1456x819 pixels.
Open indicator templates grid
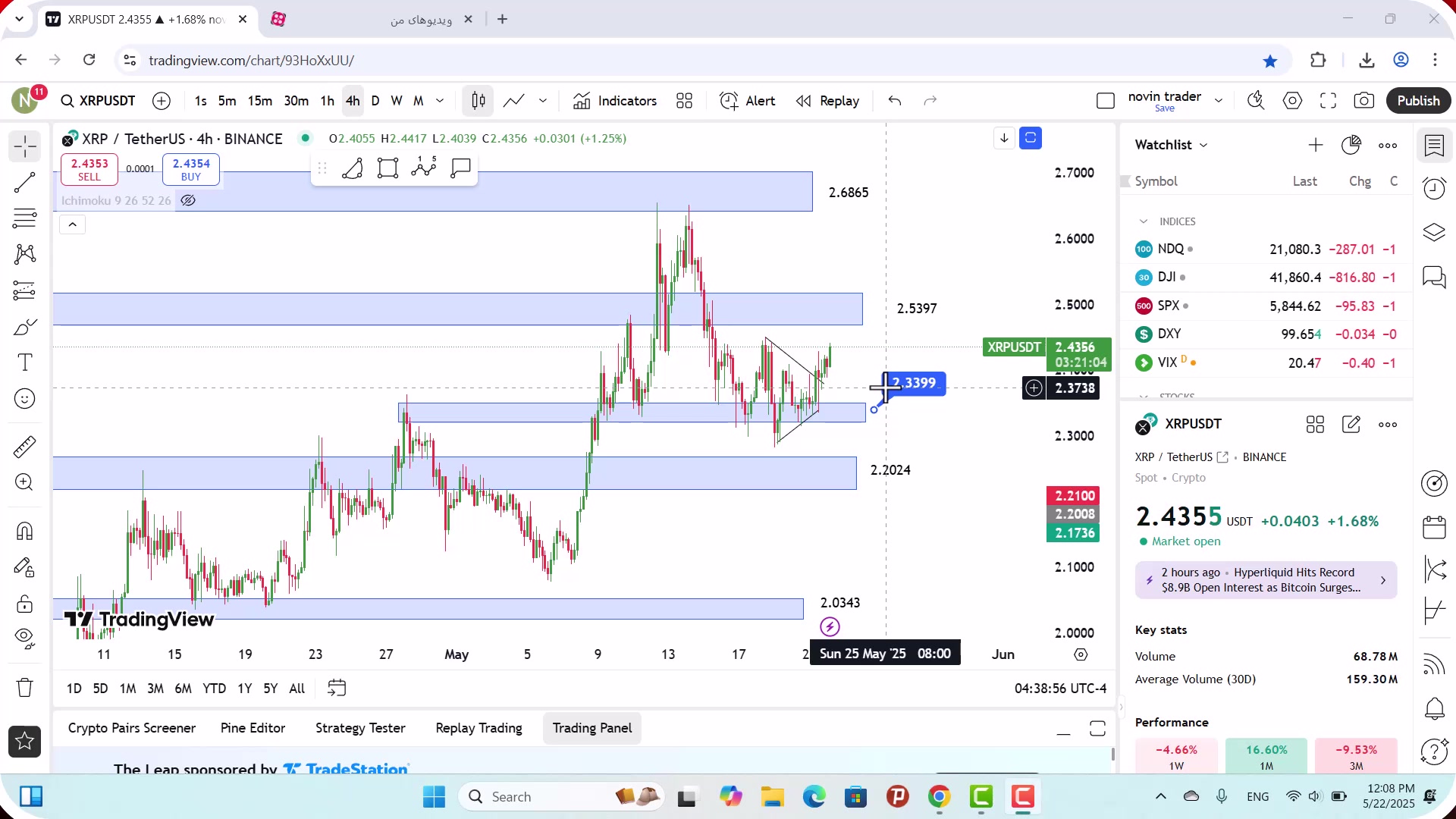coord(685,101)
